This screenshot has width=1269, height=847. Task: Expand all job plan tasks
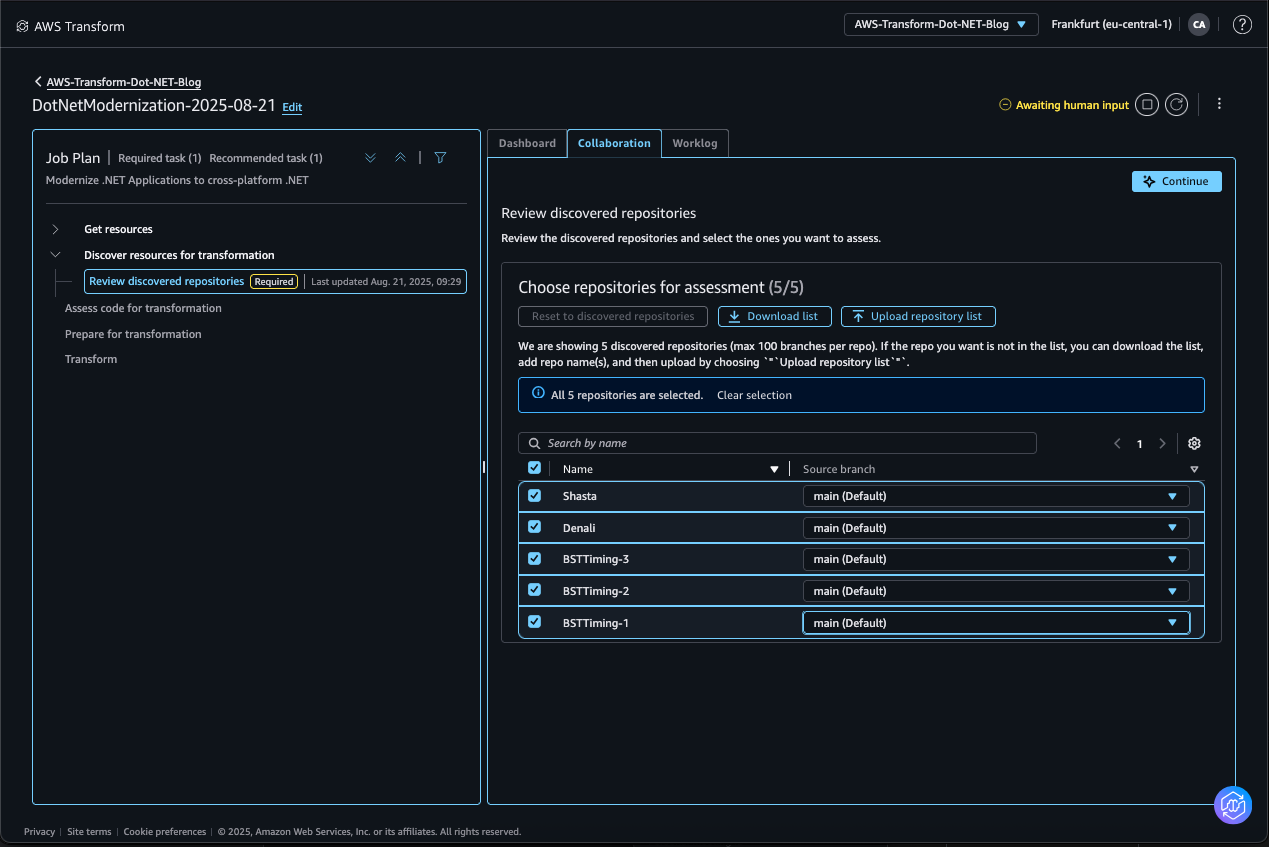(x=370, y=157)
